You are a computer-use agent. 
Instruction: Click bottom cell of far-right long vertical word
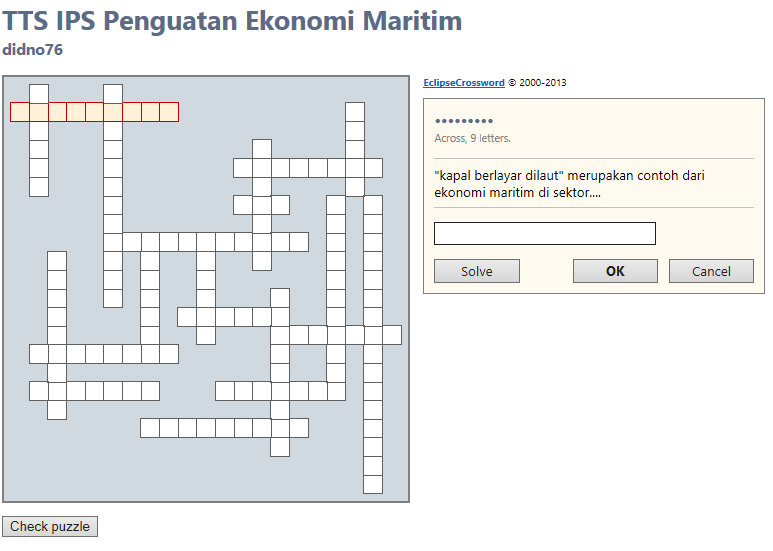(x=373, y=484)
